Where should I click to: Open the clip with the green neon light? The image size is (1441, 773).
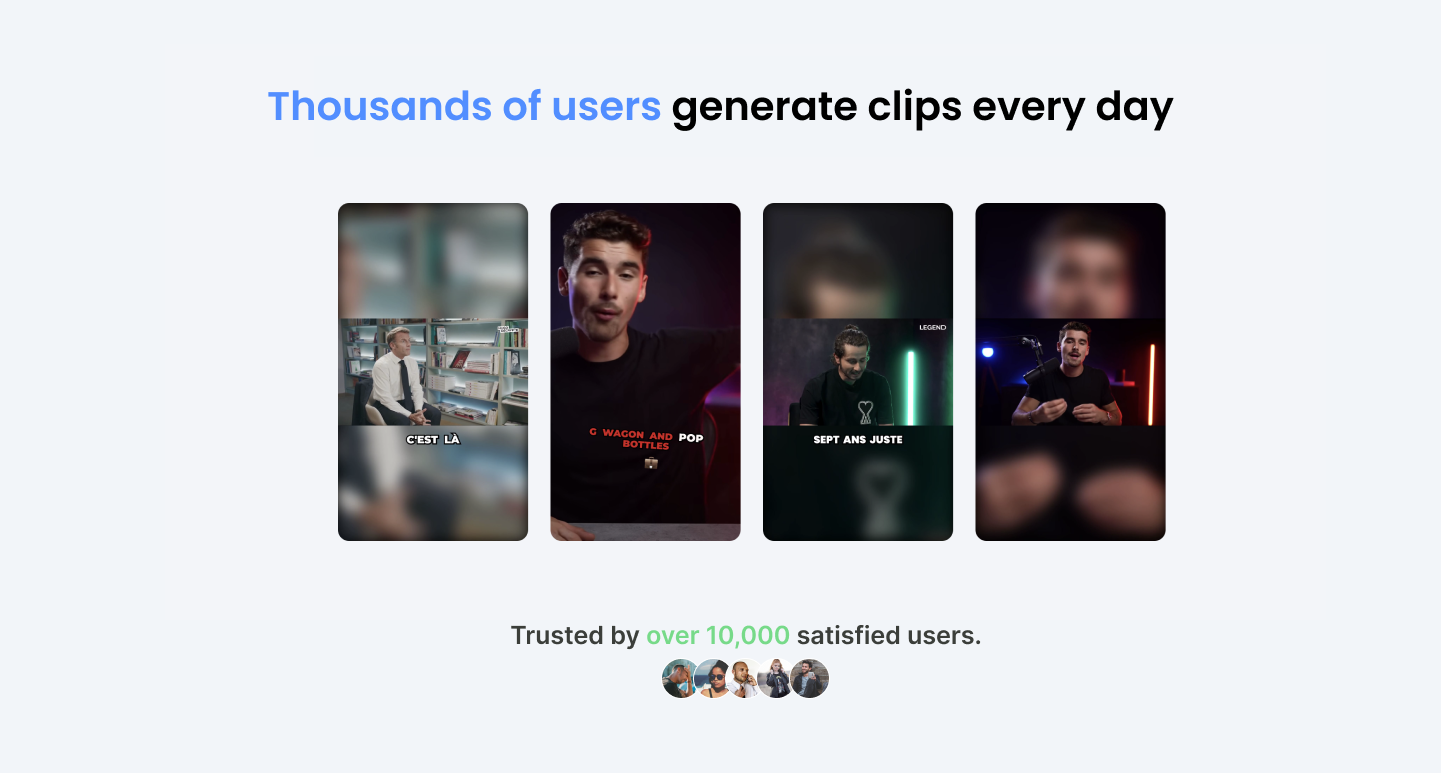pos(858,372)
